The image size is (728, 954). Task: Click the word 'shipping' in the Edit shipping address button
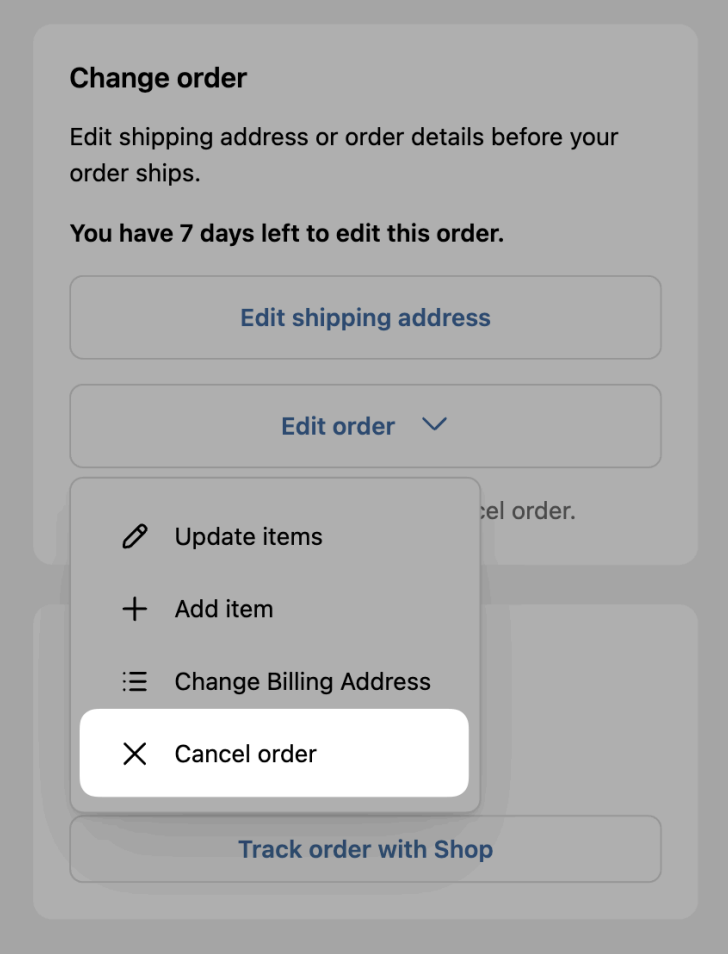[341, 318]
